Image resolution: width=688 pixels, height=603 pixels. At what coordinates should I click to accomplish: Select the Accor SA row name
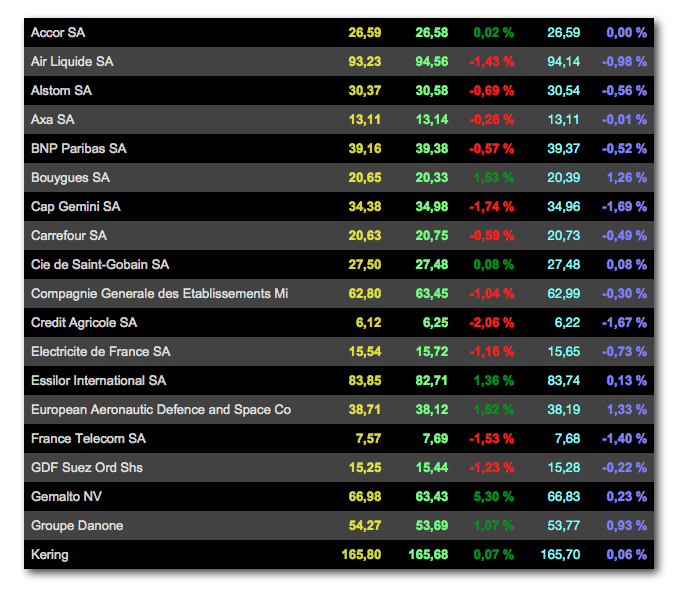pos(58,32)
